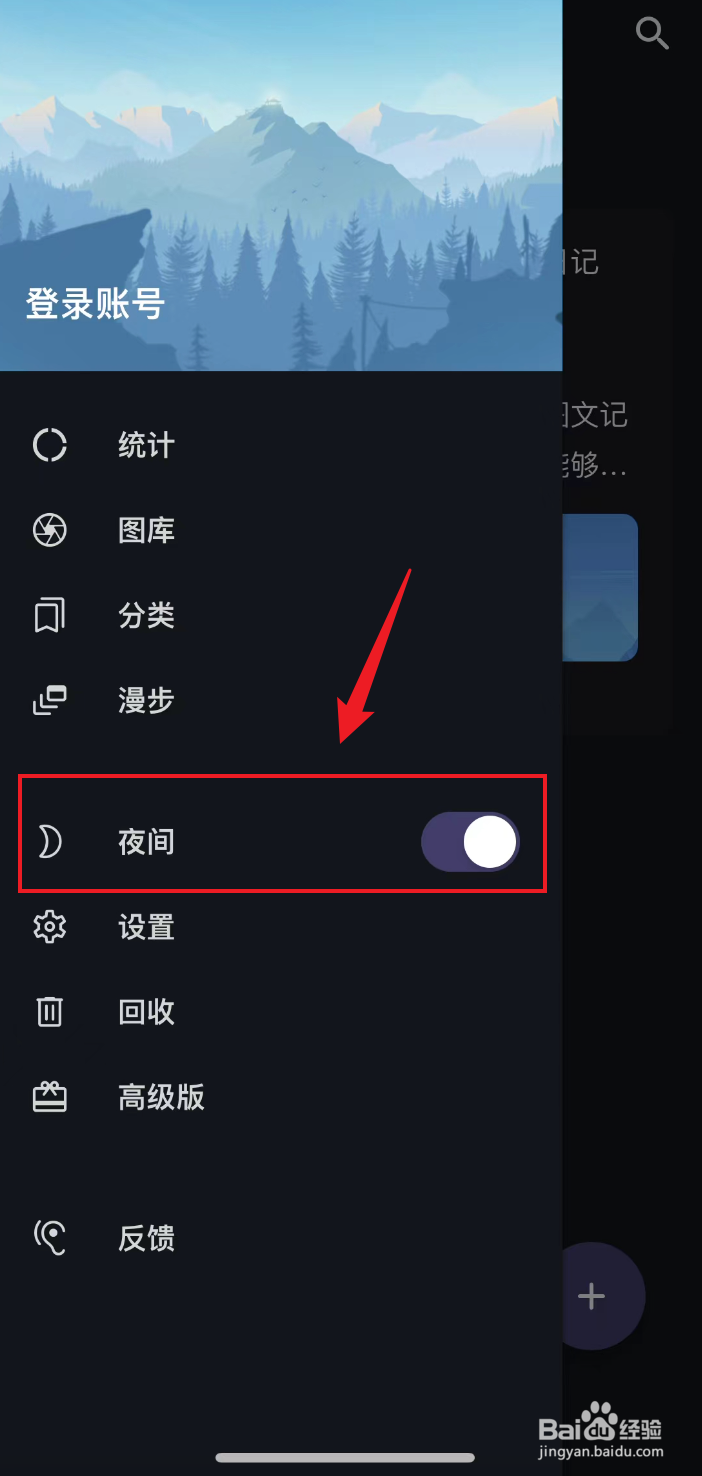Click the premium gift box icon
This screenshot has width=702, height=1476.
point(49,1097)
